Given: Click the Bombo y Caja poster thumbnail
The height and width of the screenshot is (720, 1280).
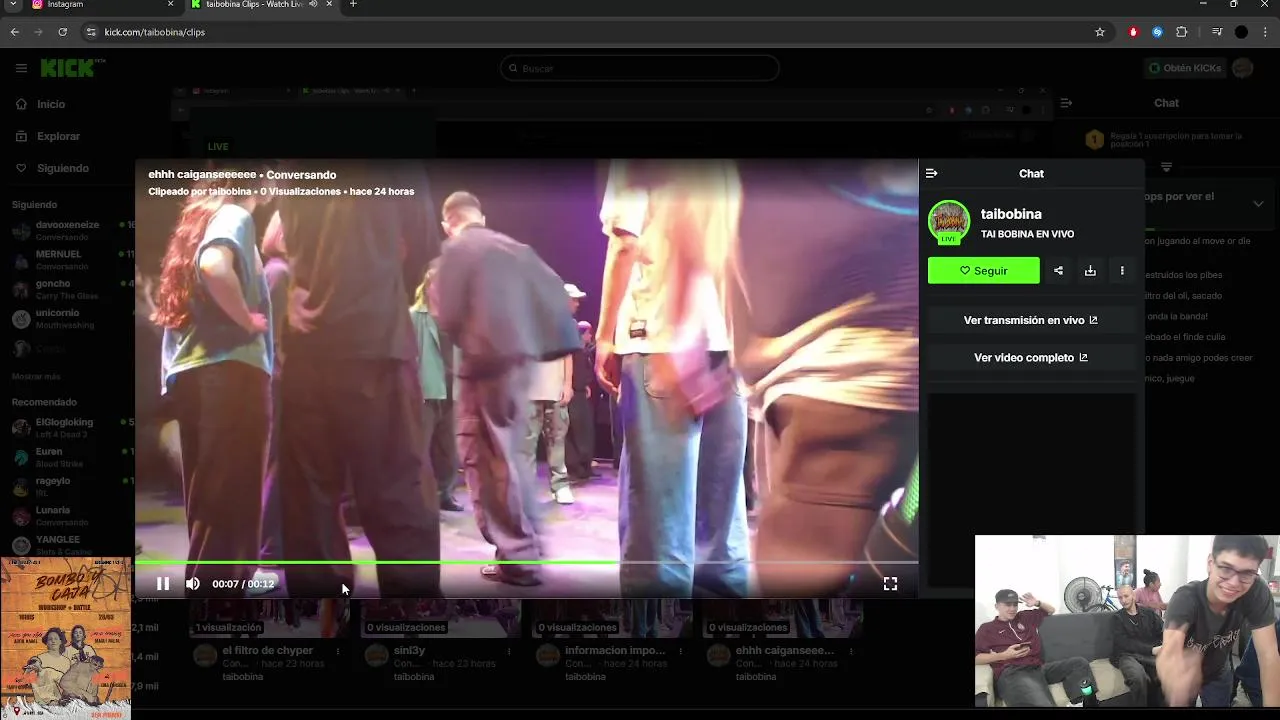Looking at the screenshot, I should point(65,637).
